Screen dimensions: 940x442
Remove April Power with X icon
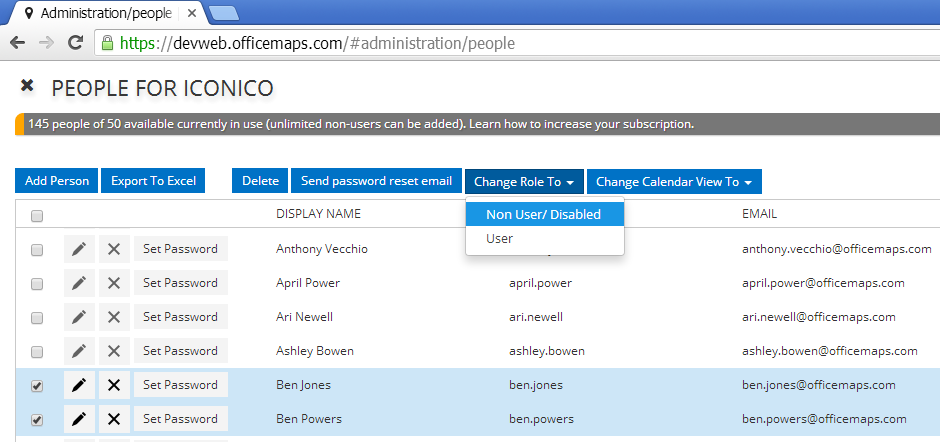(114, 283)
